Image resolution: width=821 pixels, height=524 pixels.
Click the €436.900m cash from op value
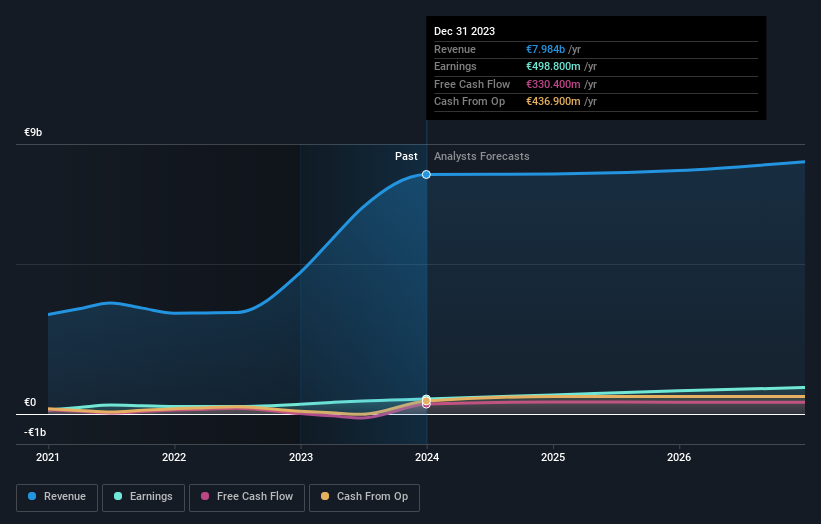tap(553, 102)
